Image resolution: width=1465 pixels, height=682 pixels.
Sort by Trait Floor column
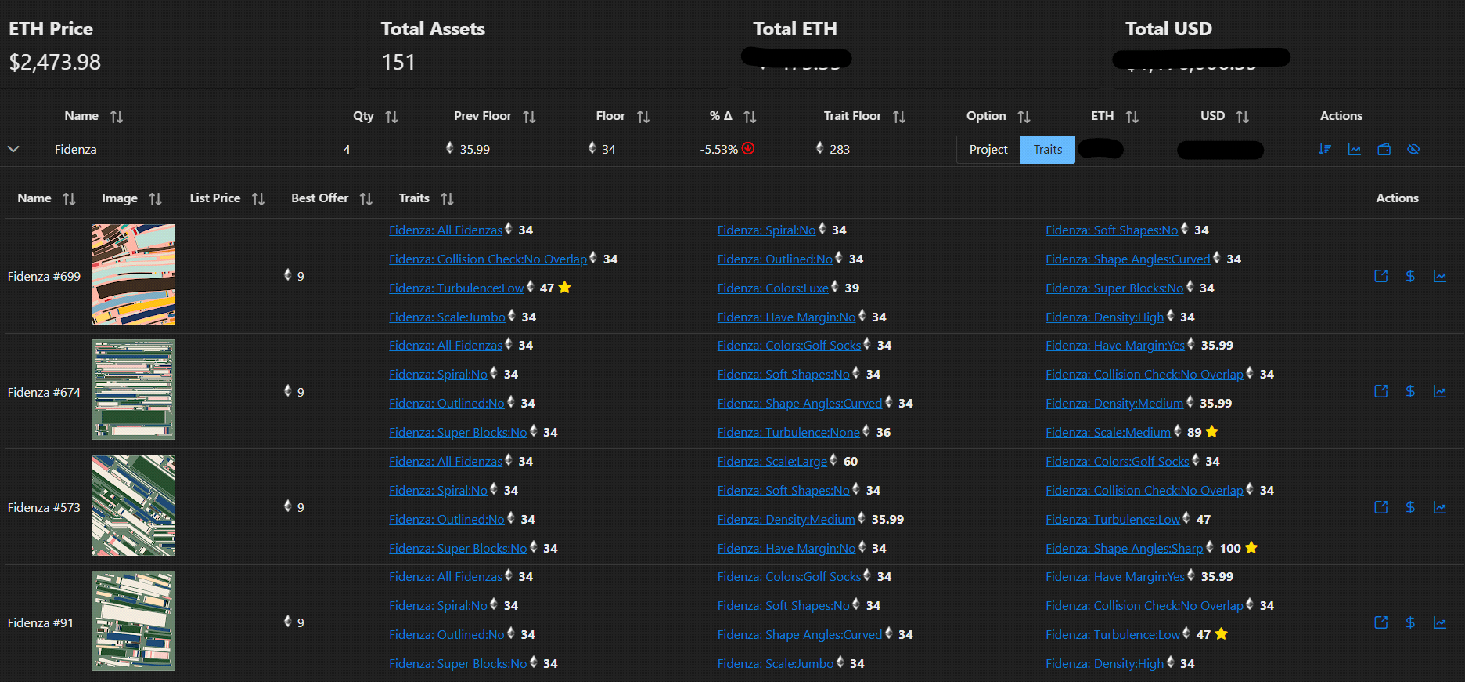tap(899, 117)
